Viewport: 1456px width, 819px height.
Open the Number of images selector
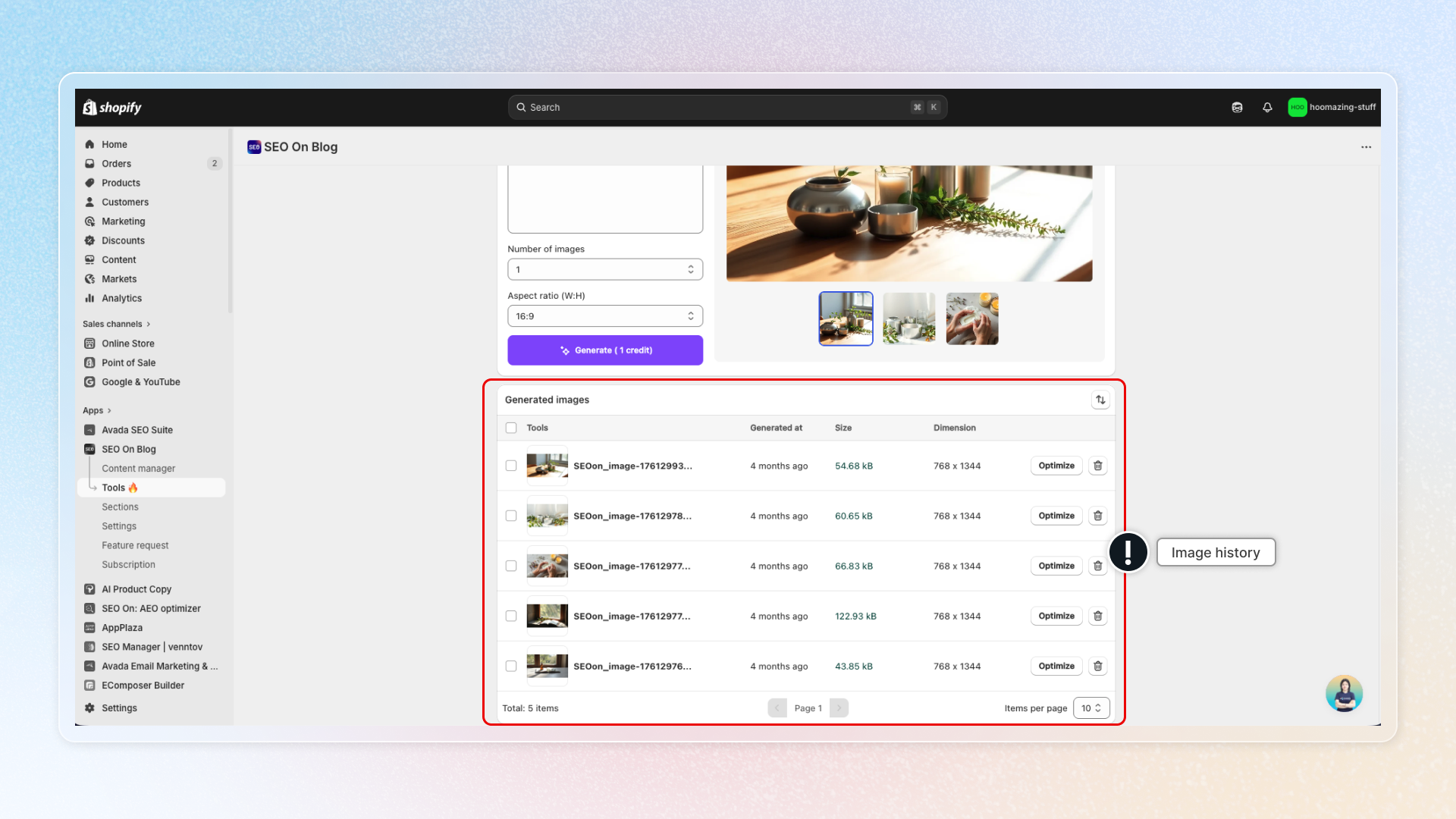(604, 269)
